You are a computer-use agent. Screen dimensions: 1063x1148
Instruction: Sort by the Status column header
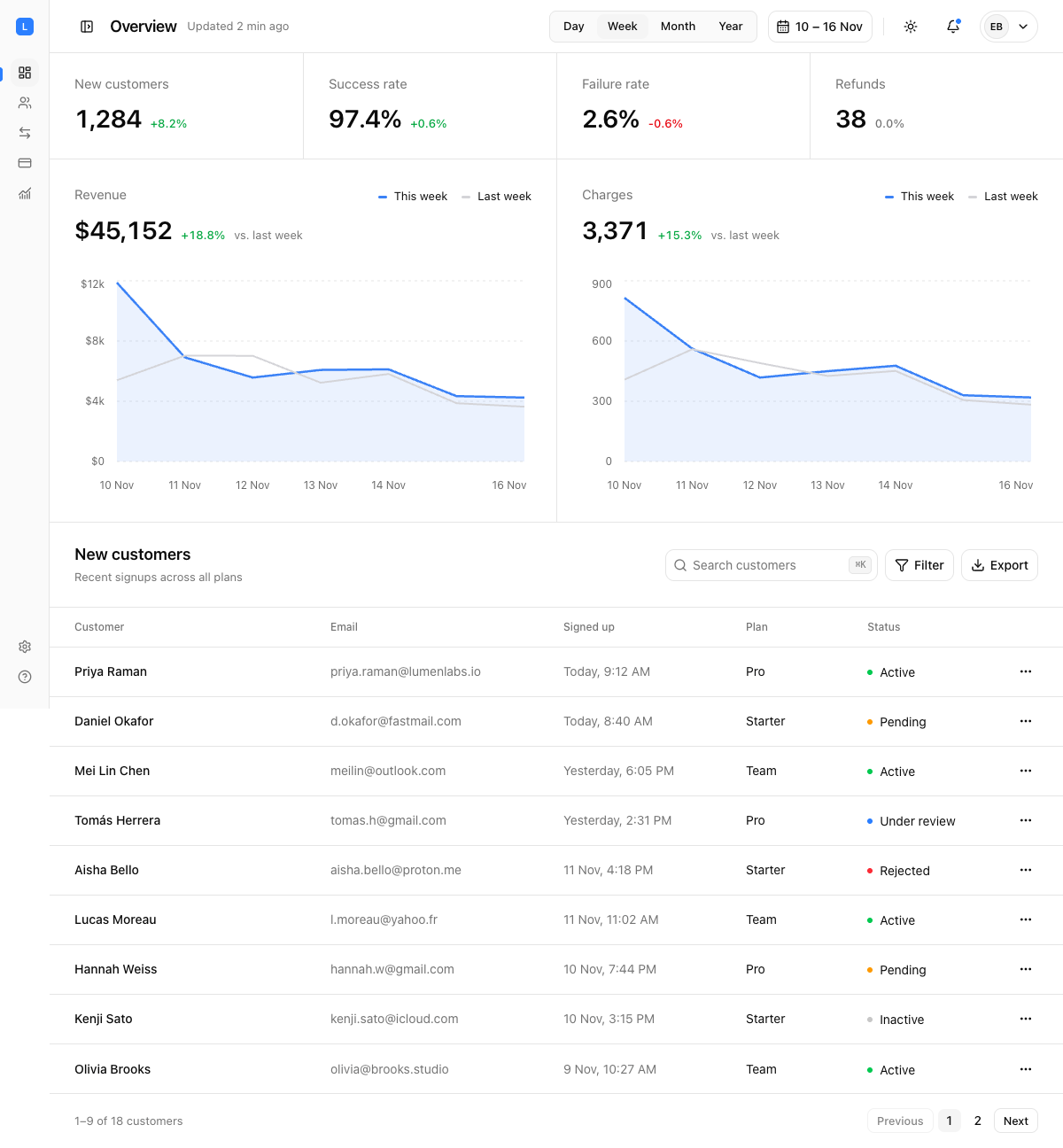pos(883,627)
